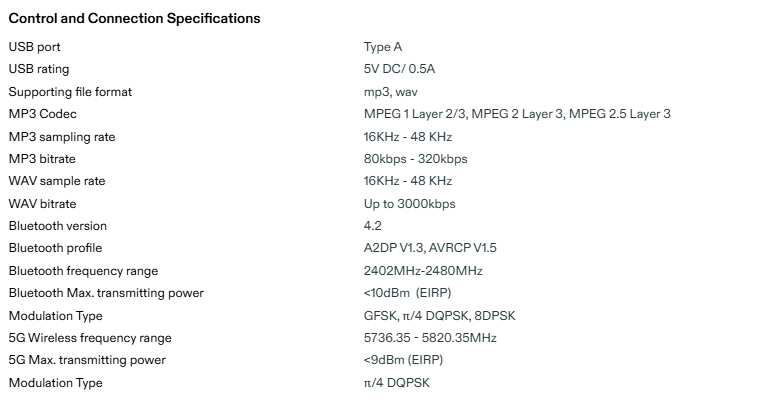The height and width of the screenshot is (402, 771).
Task: Click the 2402MHz-2480MHz frequency value
Action: coord(423,271)
